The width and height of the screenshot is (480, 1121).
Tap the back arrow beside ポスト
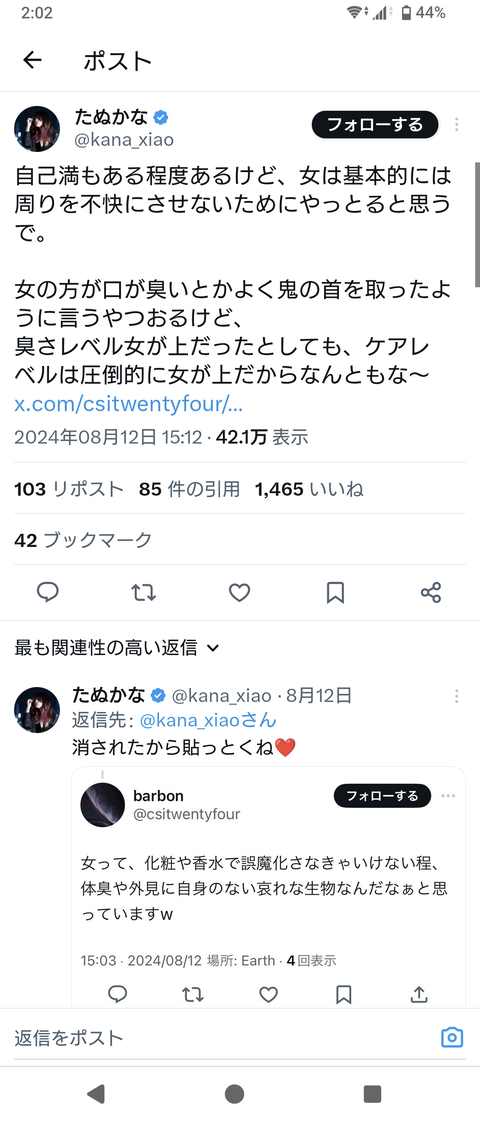[x=33, y=61]
